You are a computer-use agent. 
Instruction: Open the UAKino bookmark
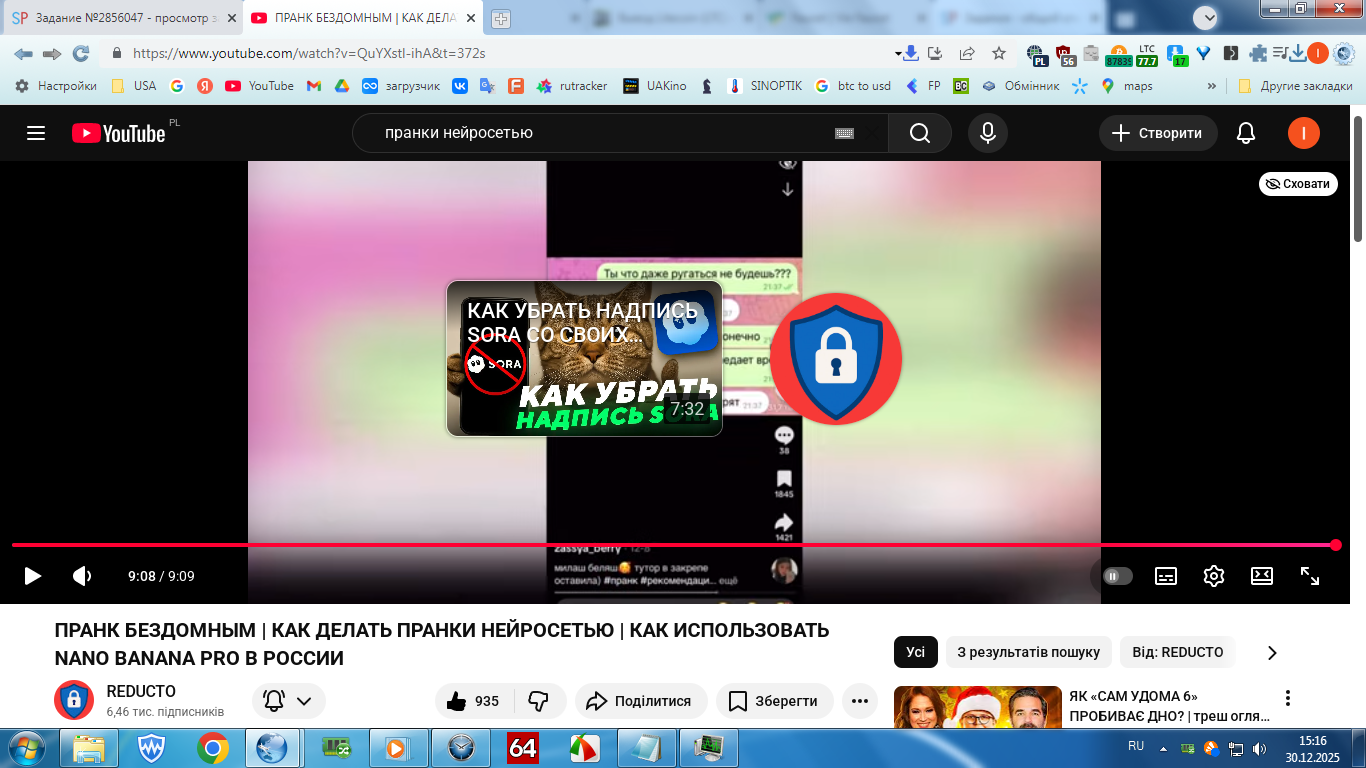[655, 86]
